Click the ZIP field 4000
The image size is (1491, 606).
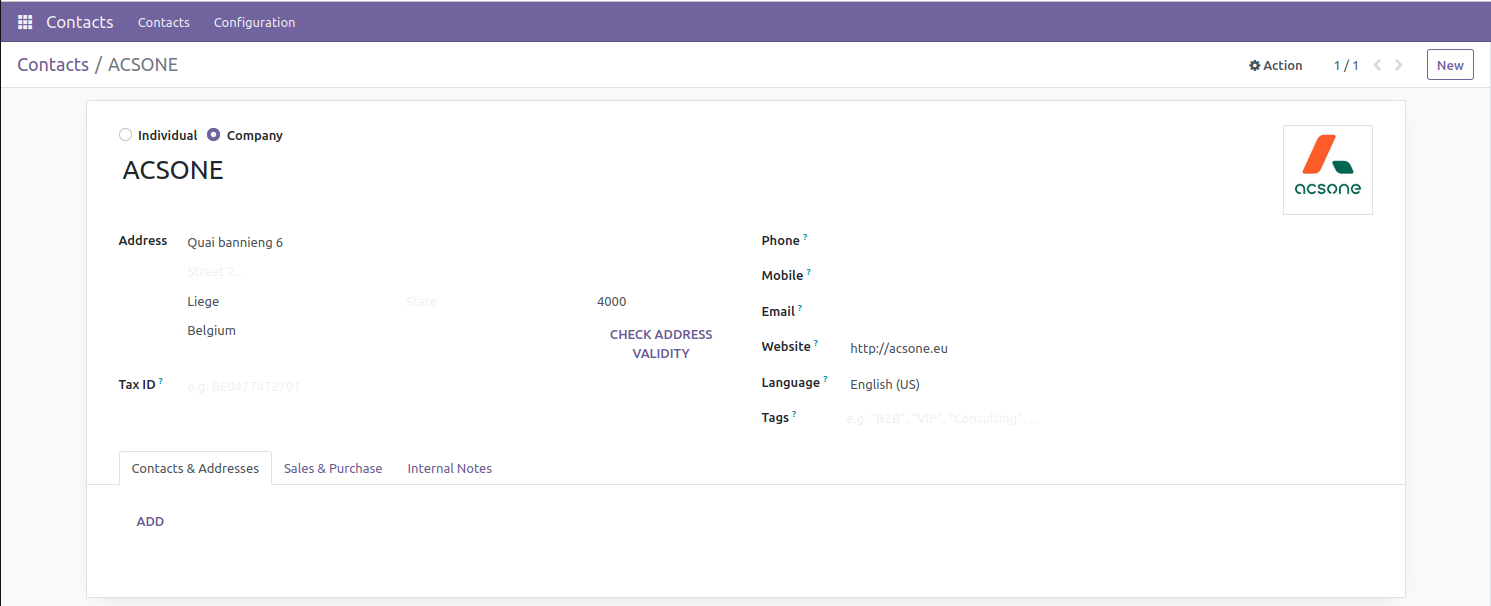611,302
